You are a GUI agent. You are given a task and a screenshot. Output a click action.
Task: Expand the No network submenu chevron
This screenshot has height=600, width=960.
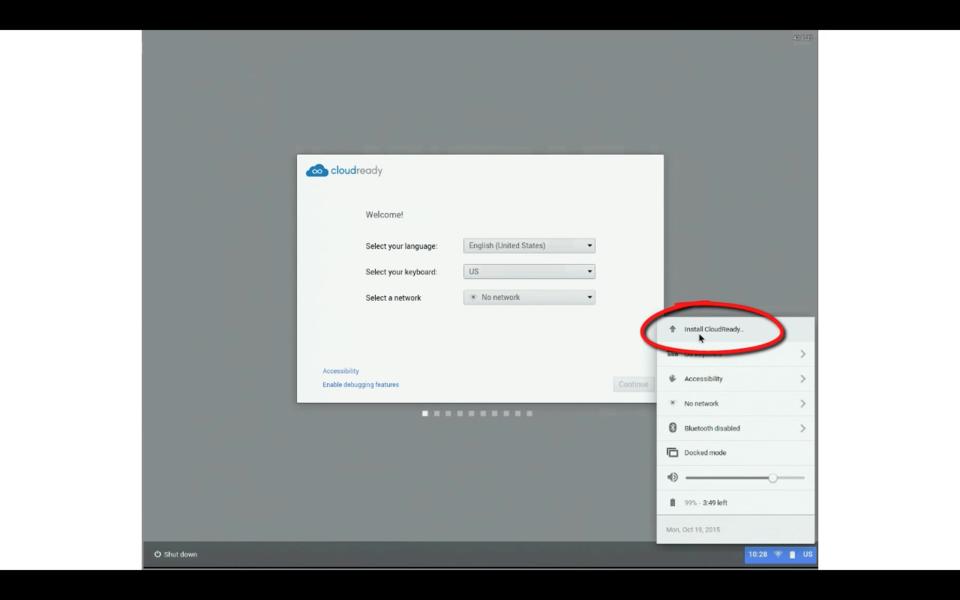pos(803,403)
